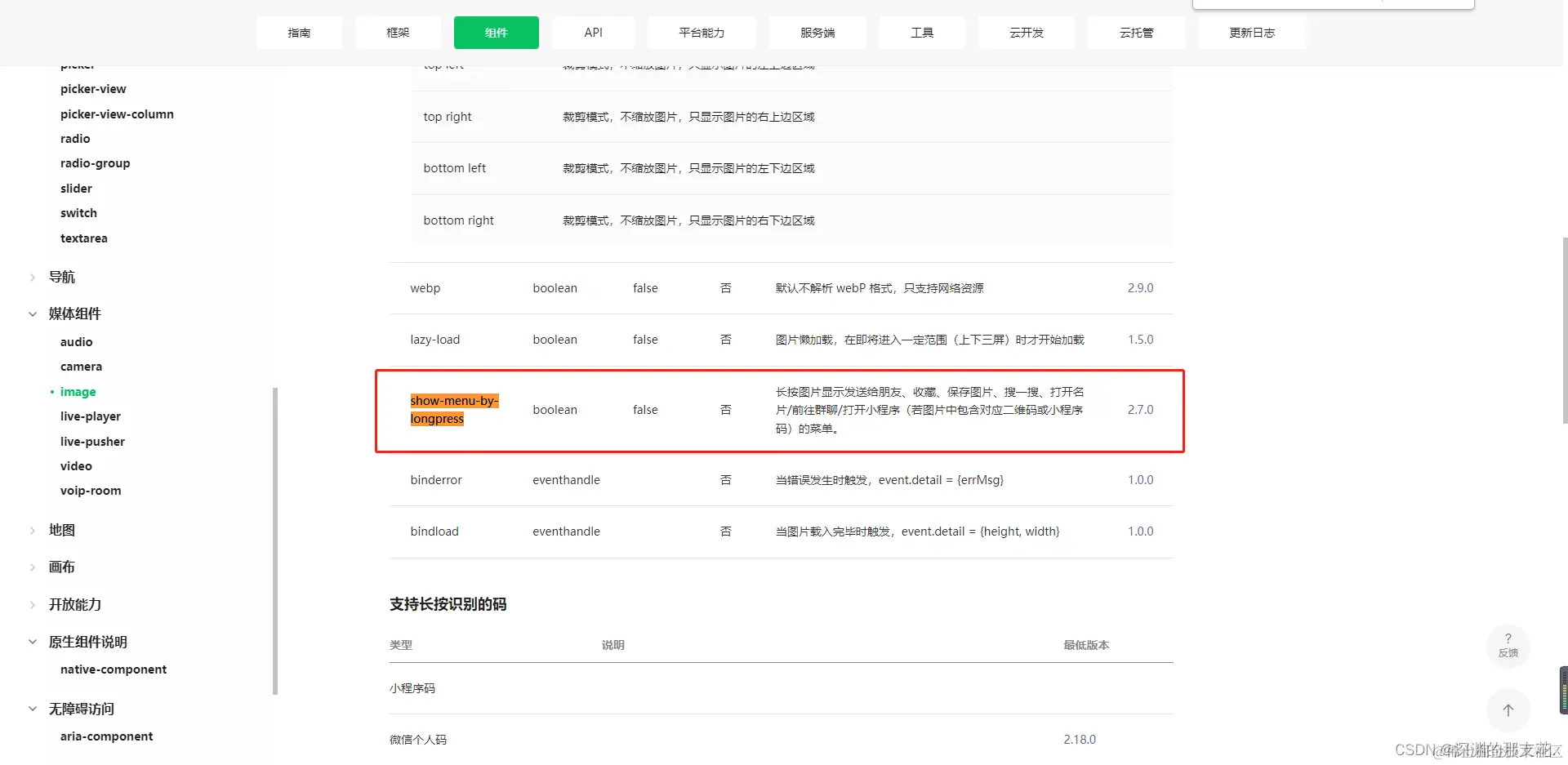Open the live-player component page

click(90, 416)
